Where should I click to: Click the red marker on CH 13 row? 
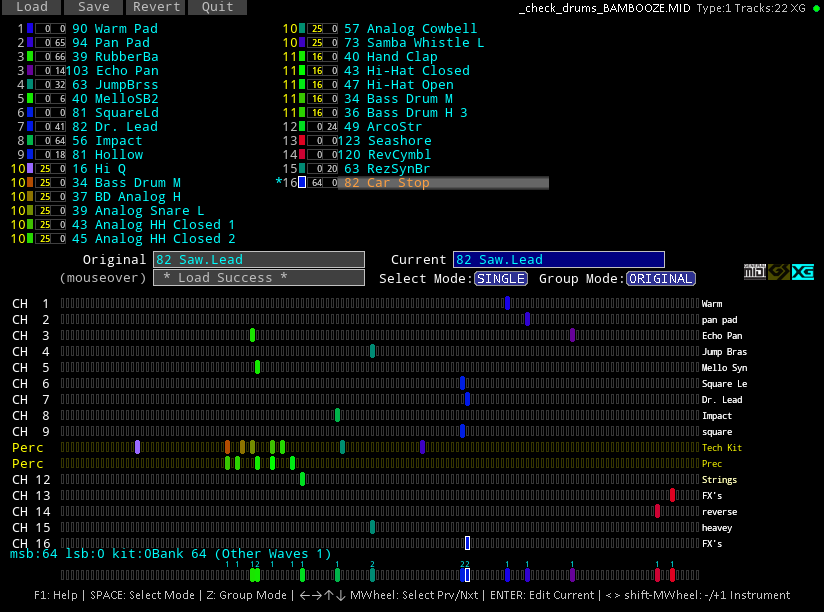click(x=672, y=495)
